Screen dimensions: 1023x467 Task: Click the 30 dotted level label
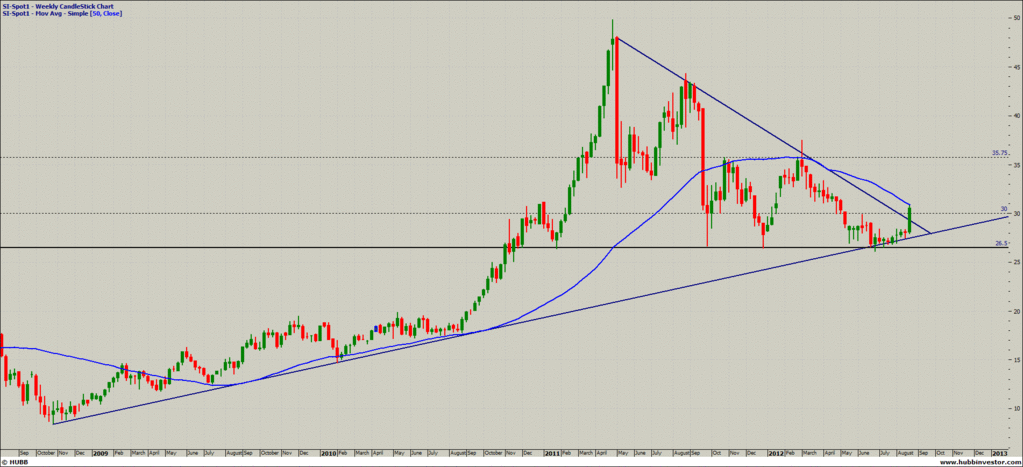1003,209
